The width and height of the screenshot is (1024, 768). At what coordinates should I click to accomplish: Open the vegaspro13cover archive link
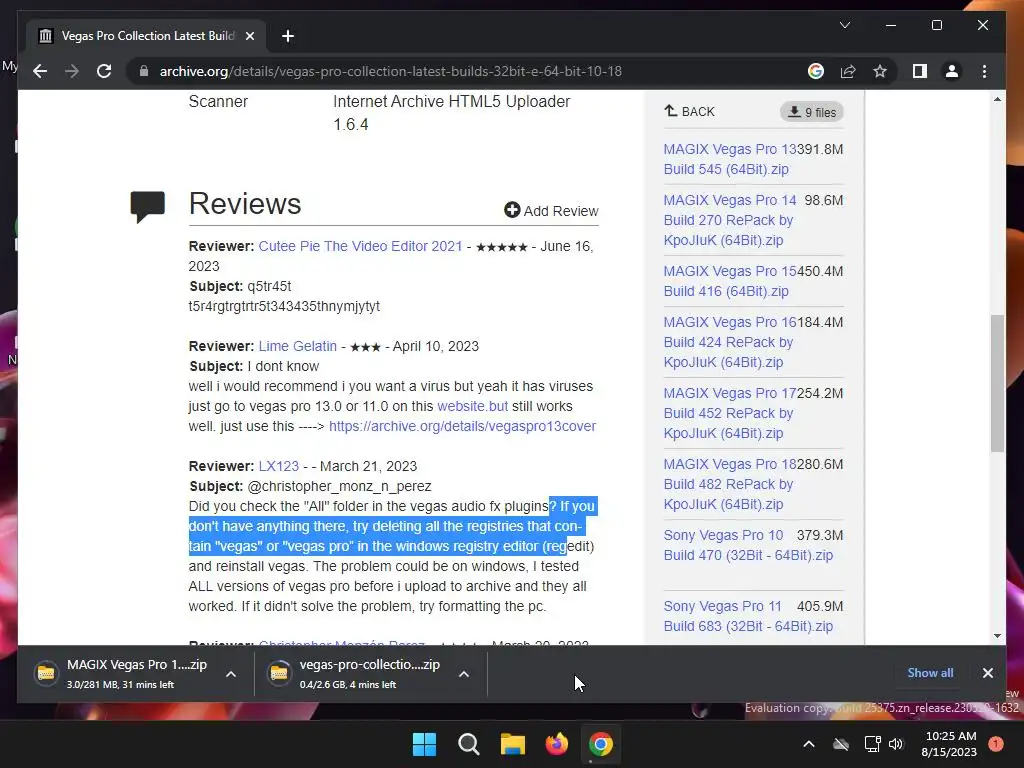click(462, 426)
